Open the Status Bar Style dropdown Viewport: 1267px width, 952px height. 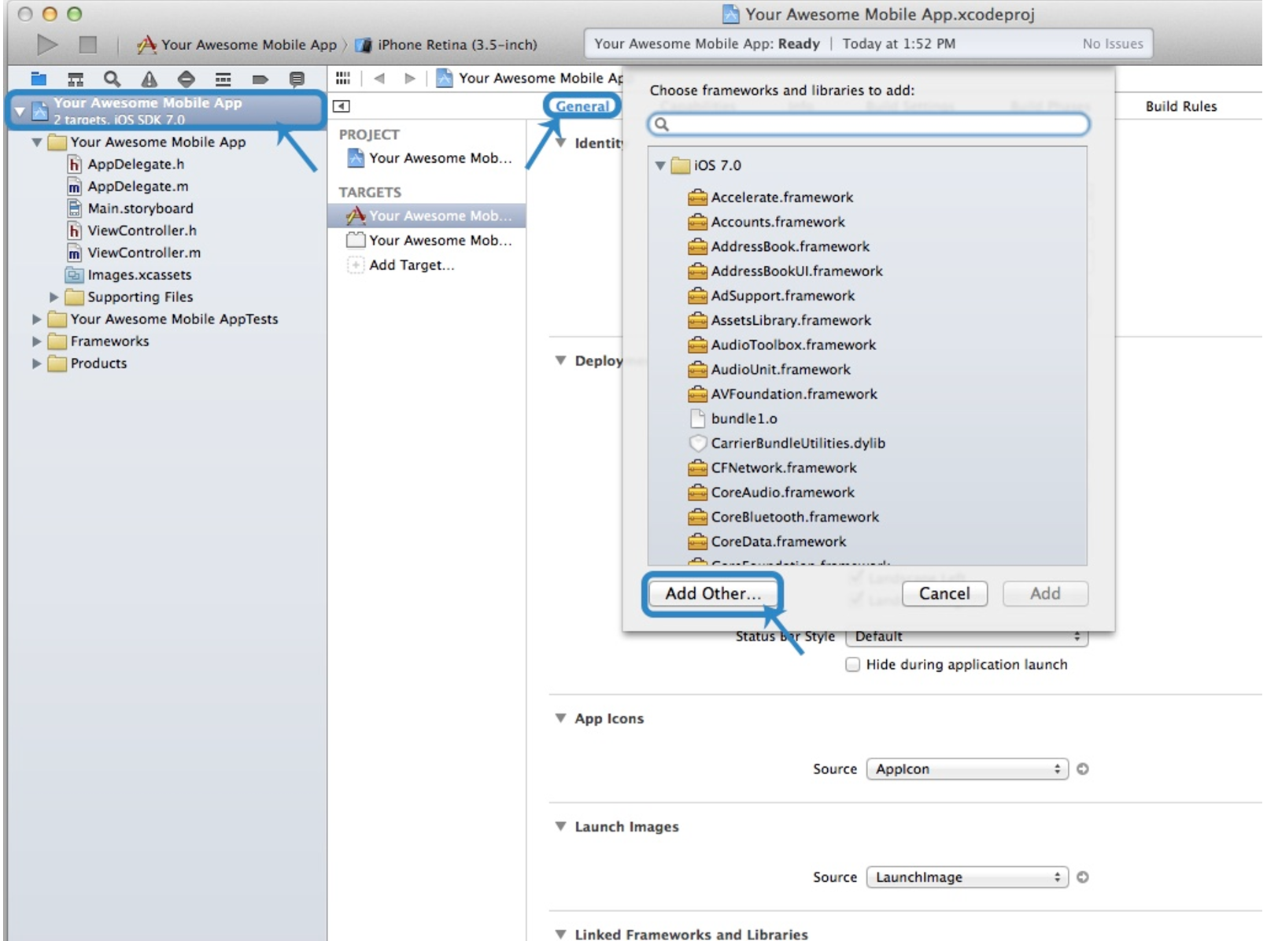[x=967, y=637]
